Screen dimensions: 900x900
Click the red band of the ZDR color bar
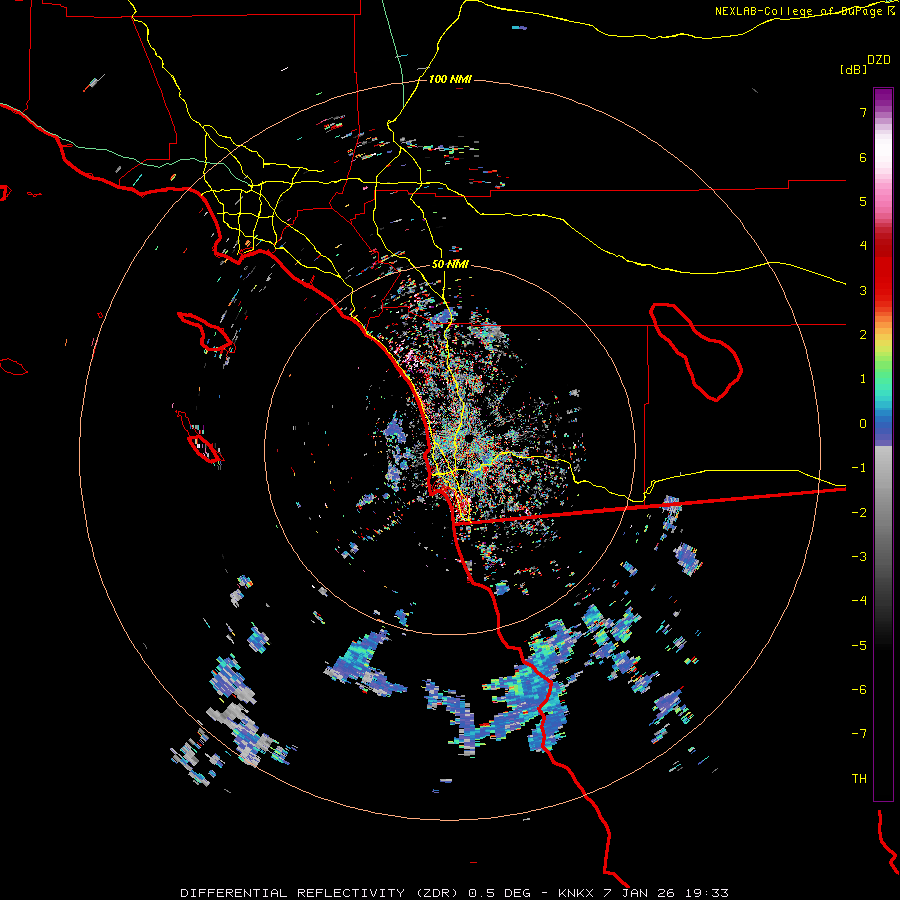coord(883,270)
